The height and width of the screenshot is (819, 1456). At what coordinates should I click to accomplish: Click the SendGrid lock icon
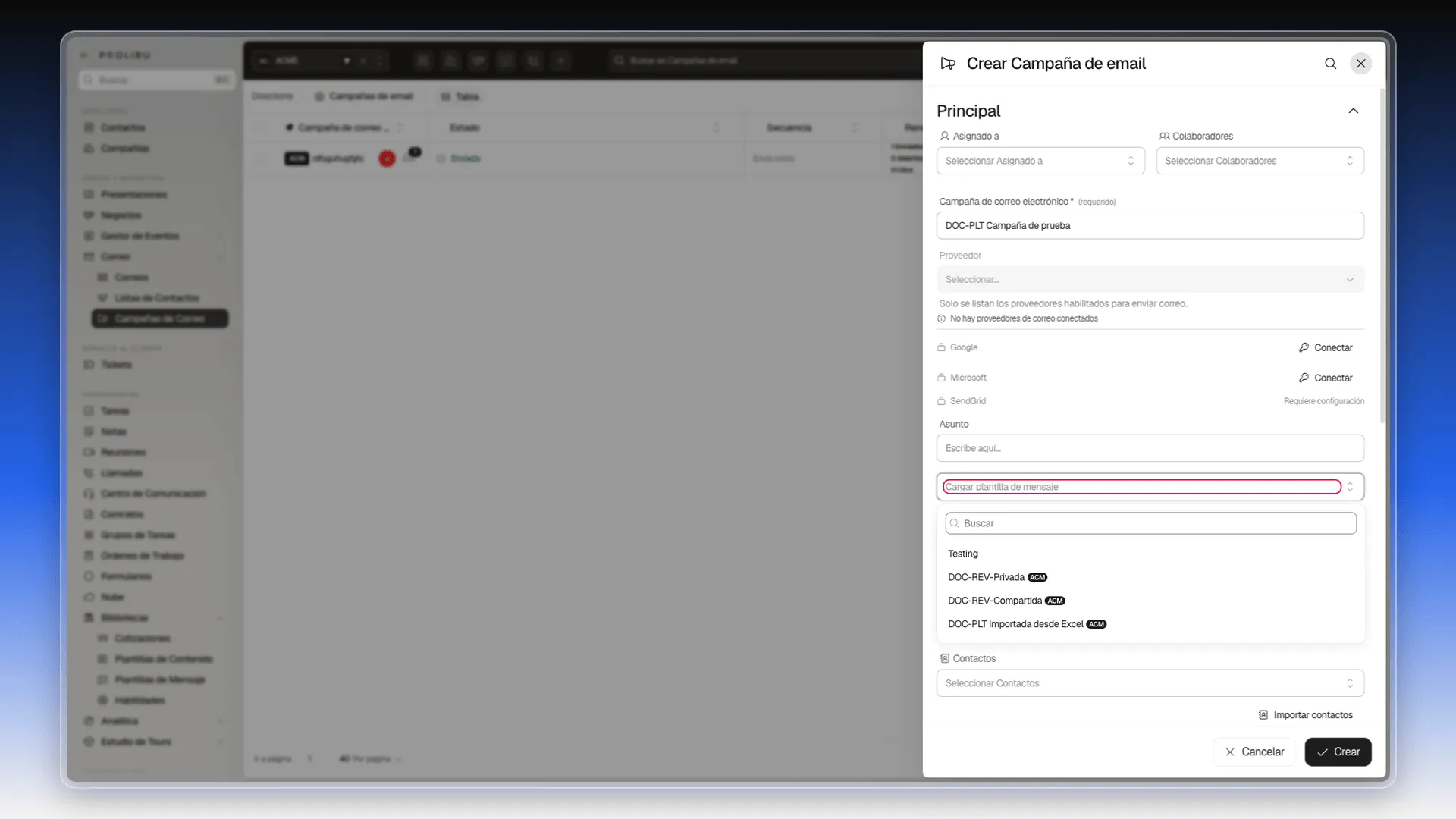click(x=941, y=401)
